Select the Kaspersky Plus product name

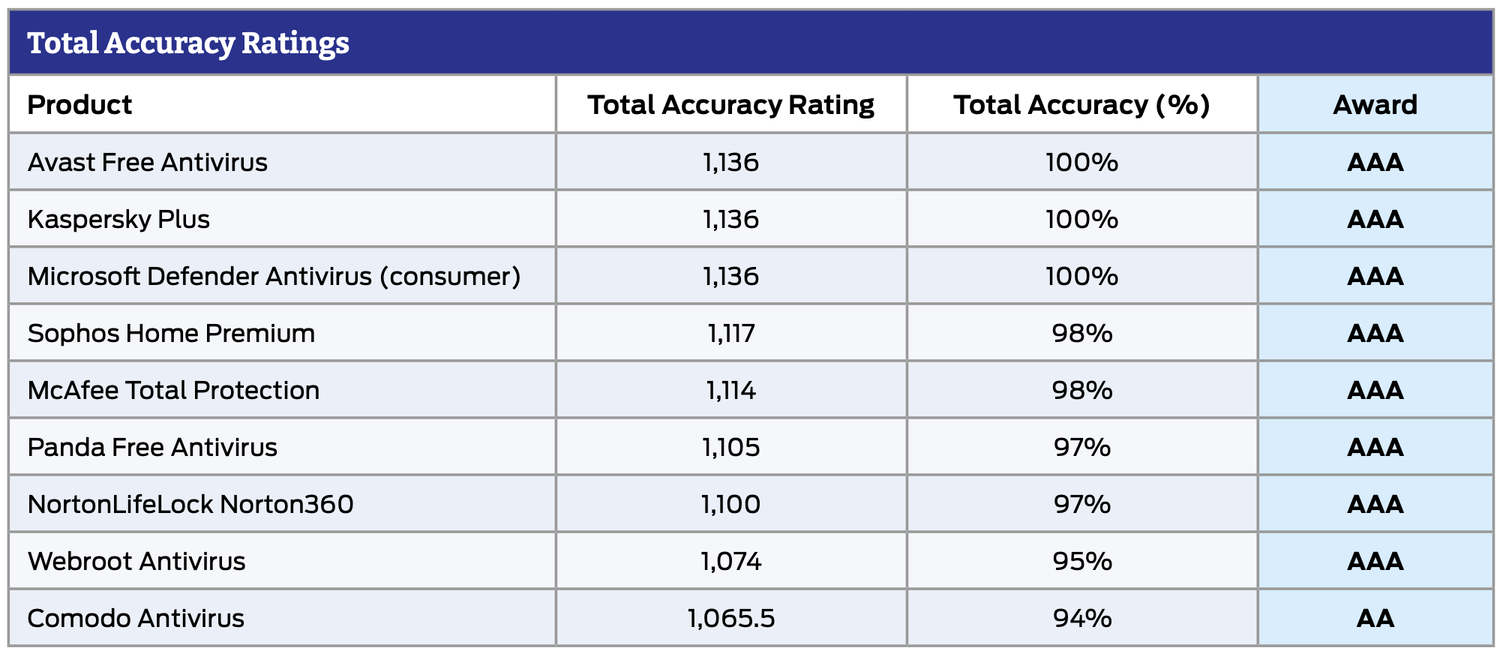point(119,219)
